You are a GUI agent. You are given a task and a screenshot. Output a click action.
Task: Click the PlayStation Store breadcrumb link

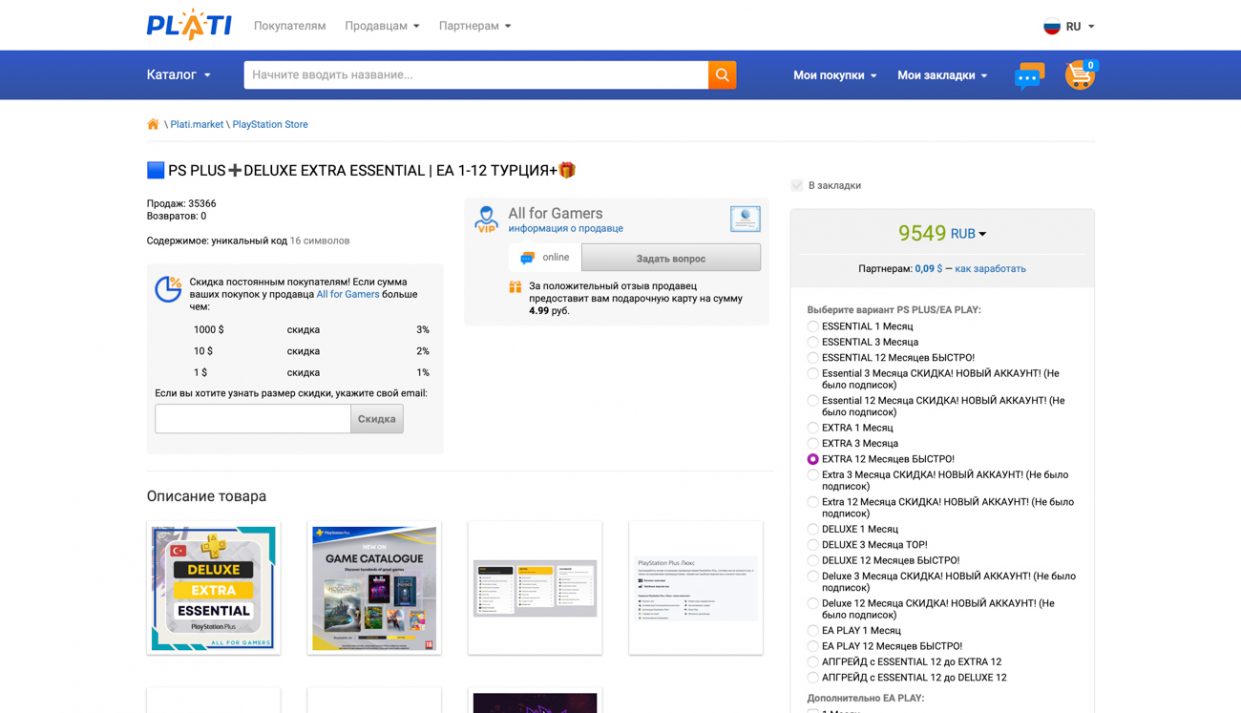click(x=270, y=125)
